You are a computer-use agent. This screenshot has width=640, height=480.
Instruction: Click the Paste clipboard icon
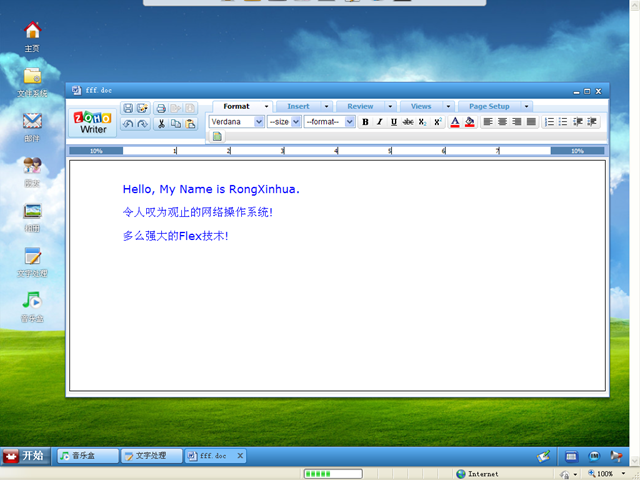click(190, 124)
